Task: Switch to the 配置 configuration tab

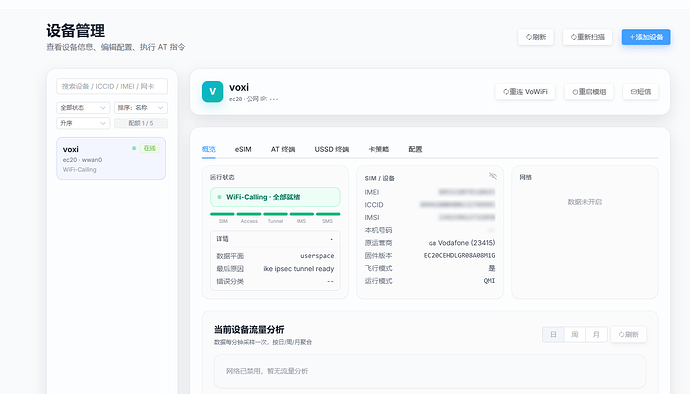Action: [415, 149]
